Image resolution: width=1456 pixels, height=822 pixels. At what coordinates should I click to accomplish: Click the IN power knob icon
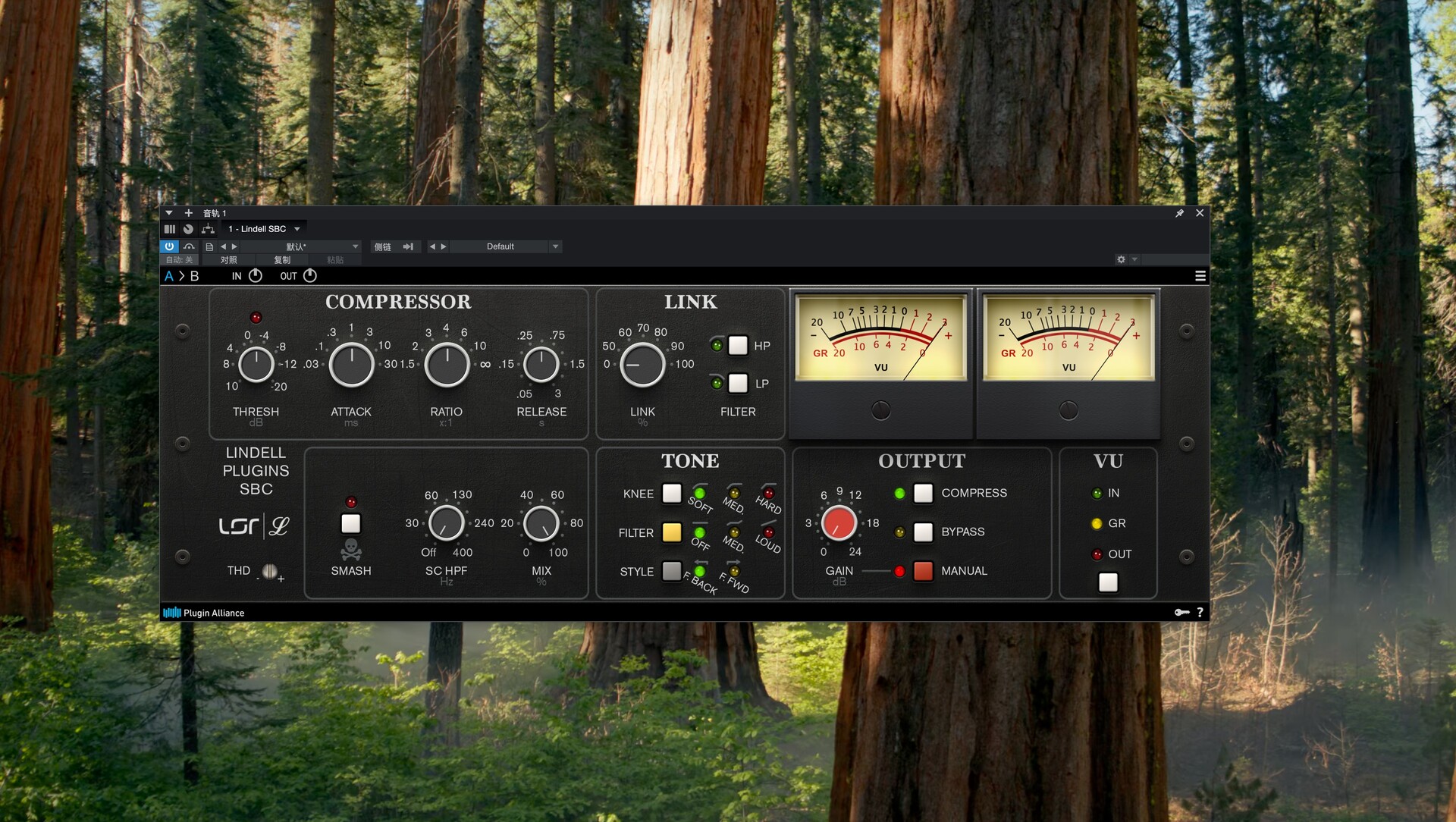point(256,276)
